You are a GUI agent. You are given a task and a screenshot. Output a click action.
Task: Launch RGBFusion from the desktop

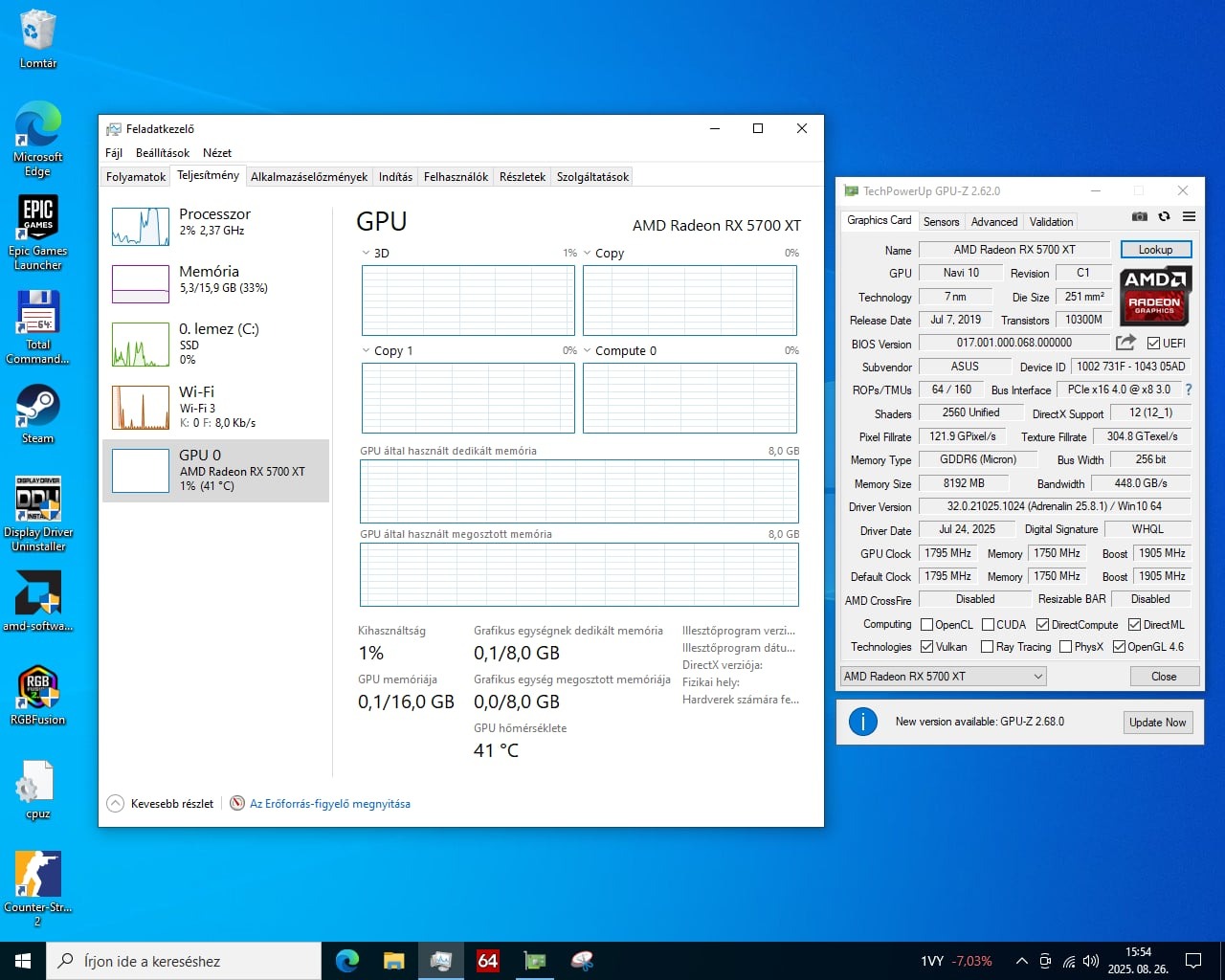37,696
